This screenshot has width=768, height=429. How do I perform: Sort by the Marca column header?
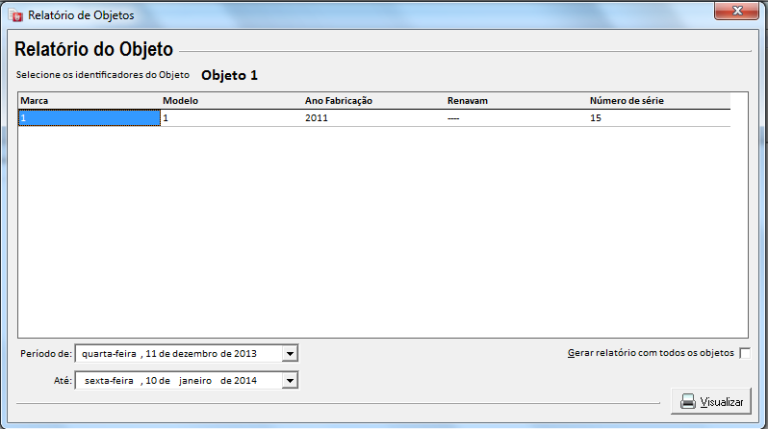coord(35,101)
